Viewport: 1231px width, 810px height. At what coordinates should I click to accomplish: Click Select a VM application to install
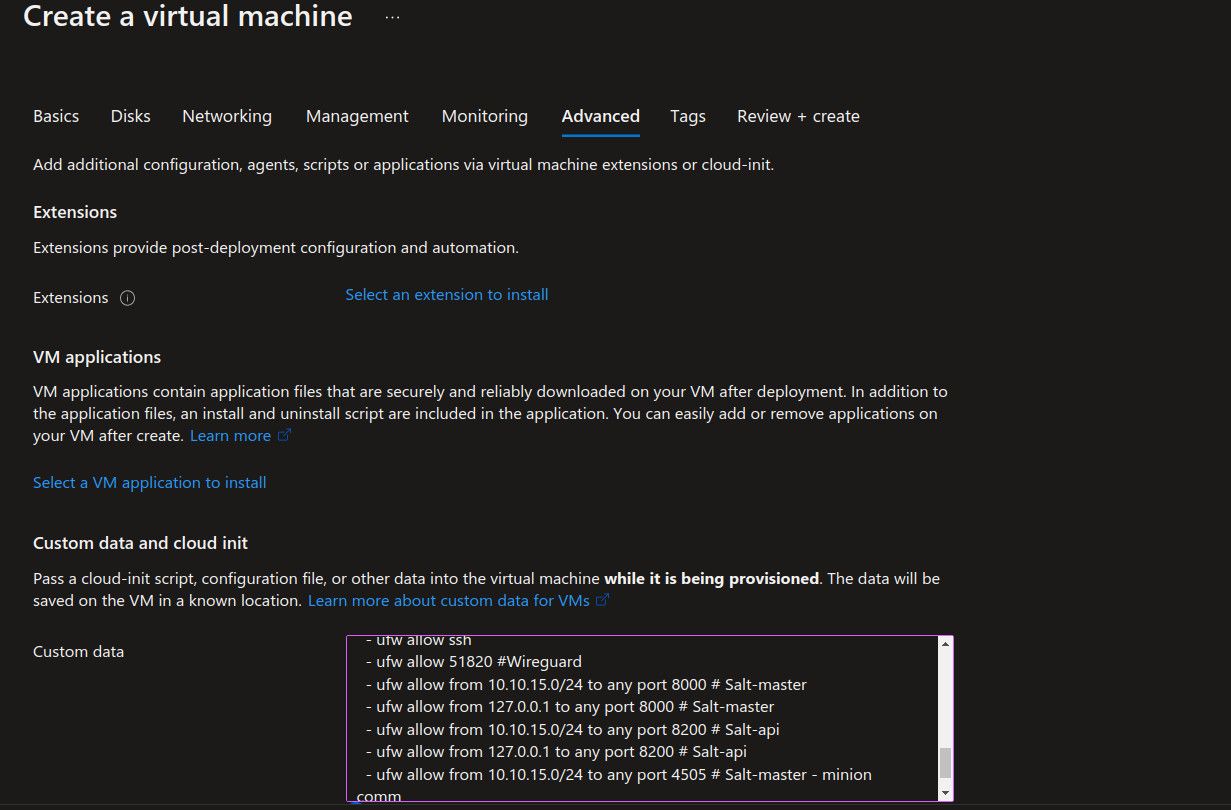(149, 482)
